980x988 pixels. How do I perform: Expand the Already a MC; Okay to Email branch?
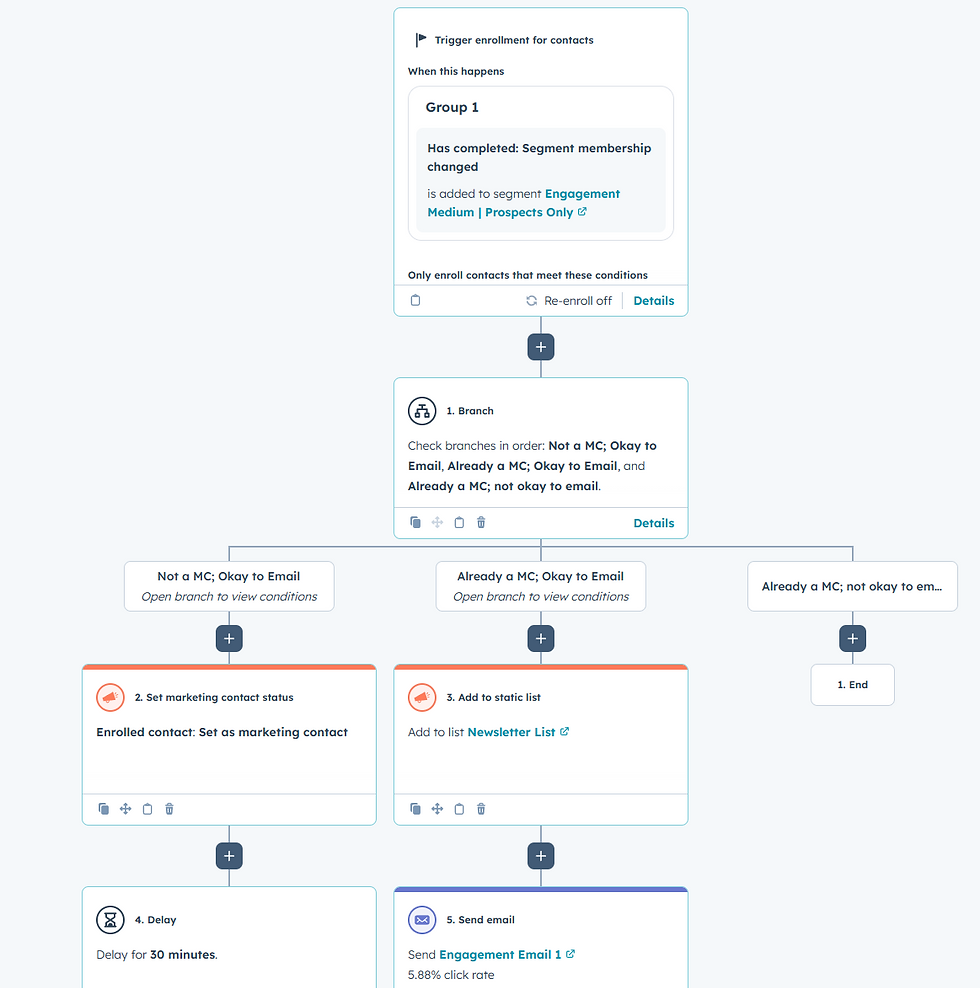541,586
